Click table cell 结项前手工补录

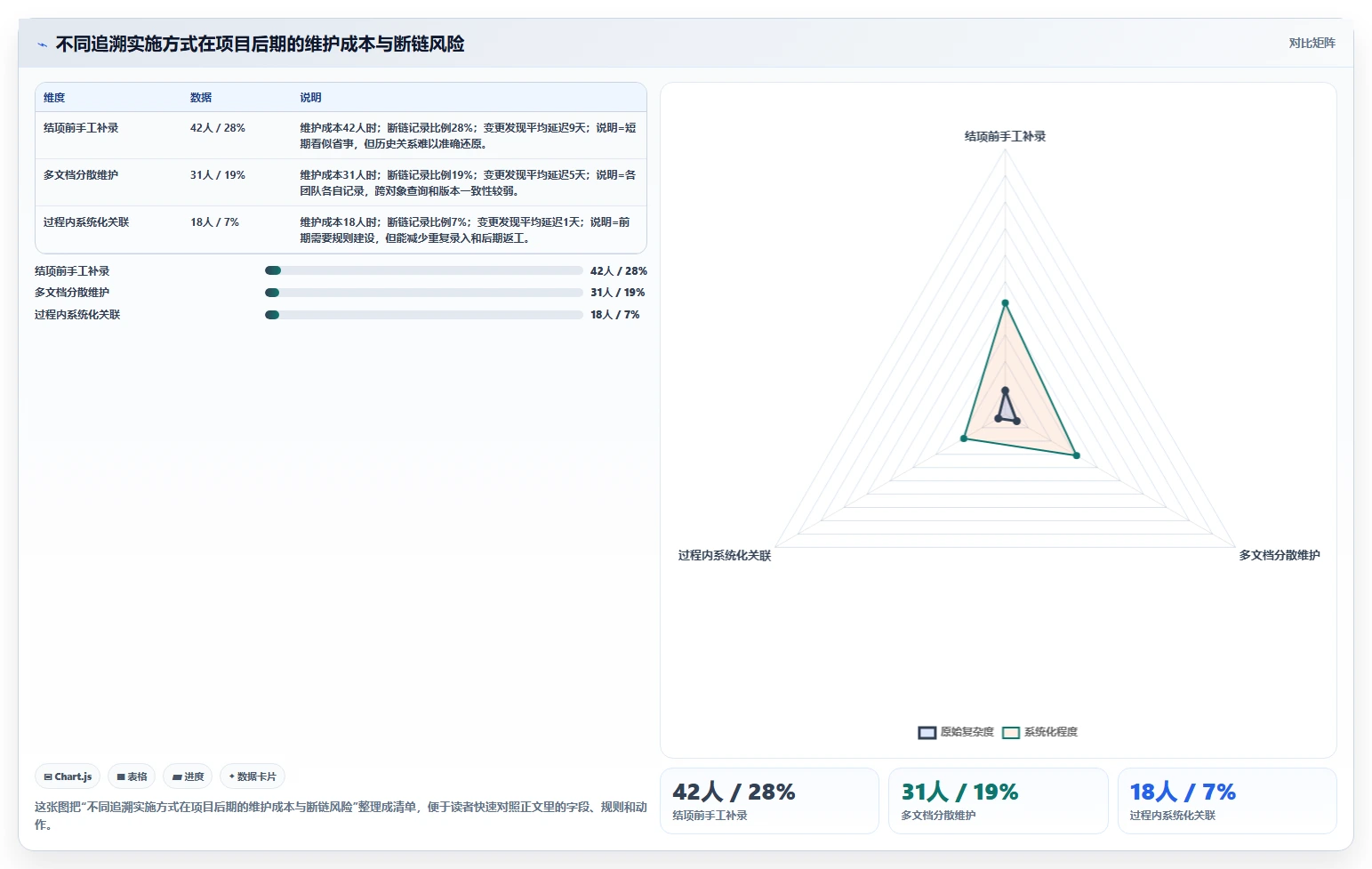click(81, 128)
